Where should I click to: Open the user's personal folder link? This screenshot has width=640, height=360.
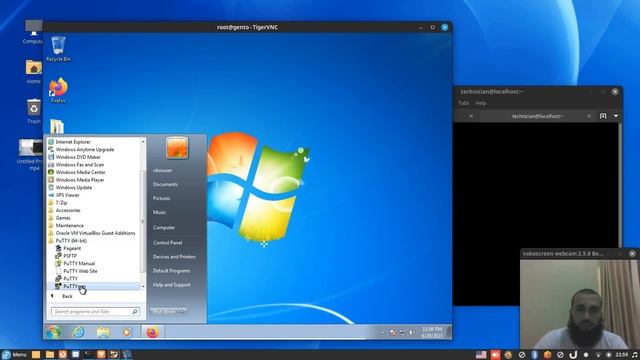[162, 170]
